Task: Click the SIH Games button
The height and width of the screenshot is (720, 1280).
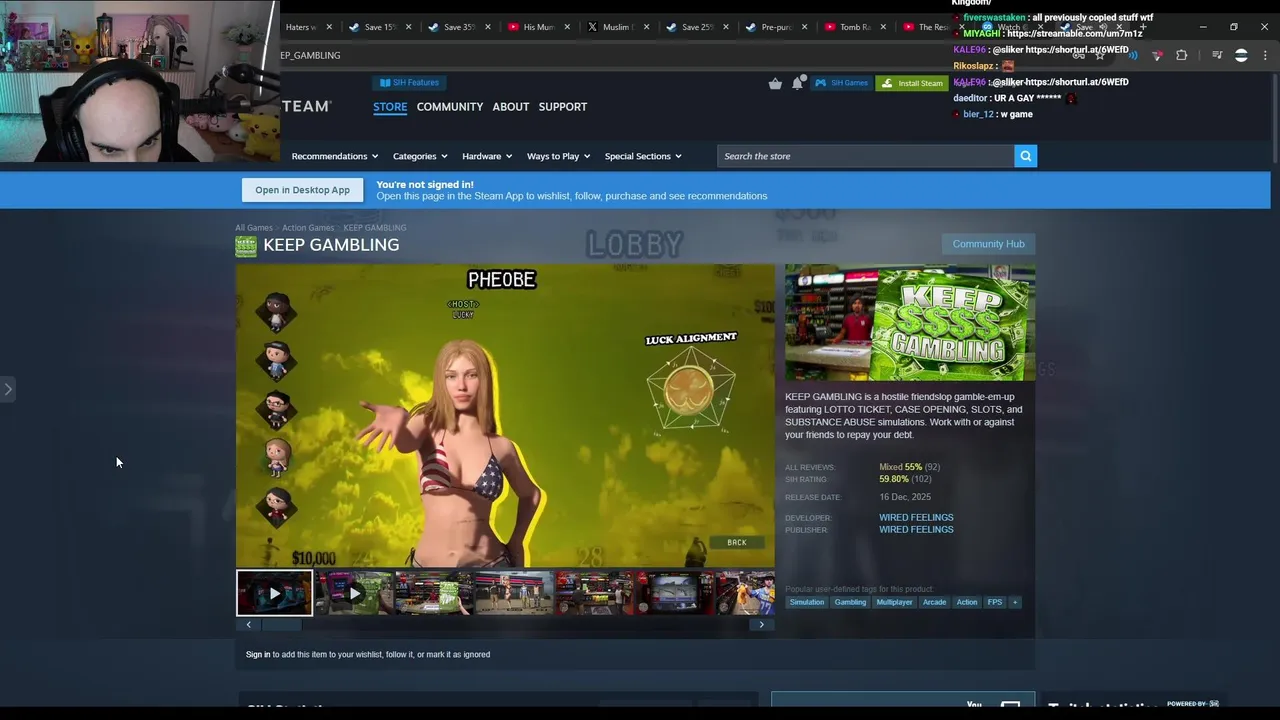Action: pyautogui.click(x=841, y=83)
